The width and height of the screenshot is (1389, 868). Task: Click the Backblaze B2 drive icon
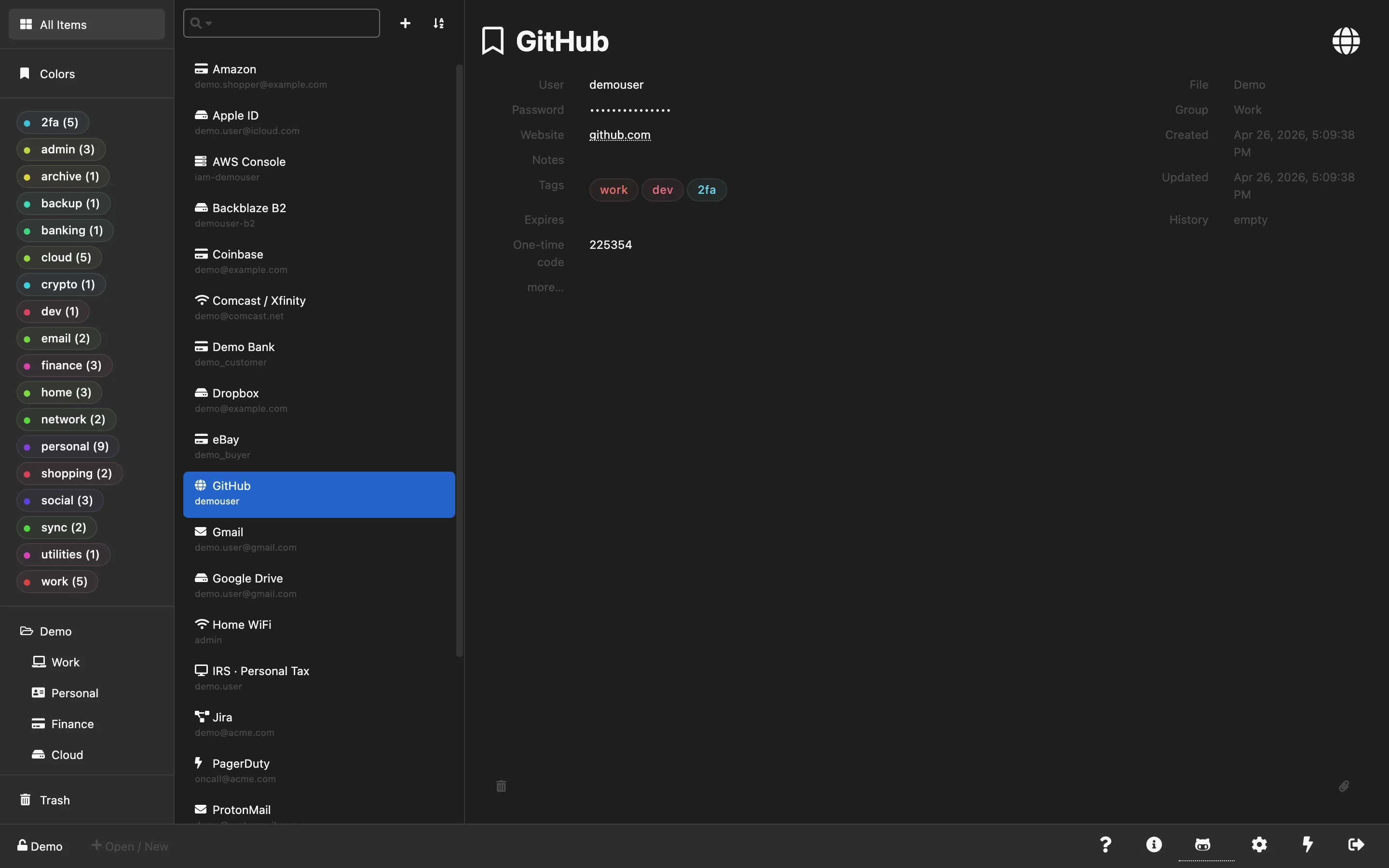click(201, 208)
